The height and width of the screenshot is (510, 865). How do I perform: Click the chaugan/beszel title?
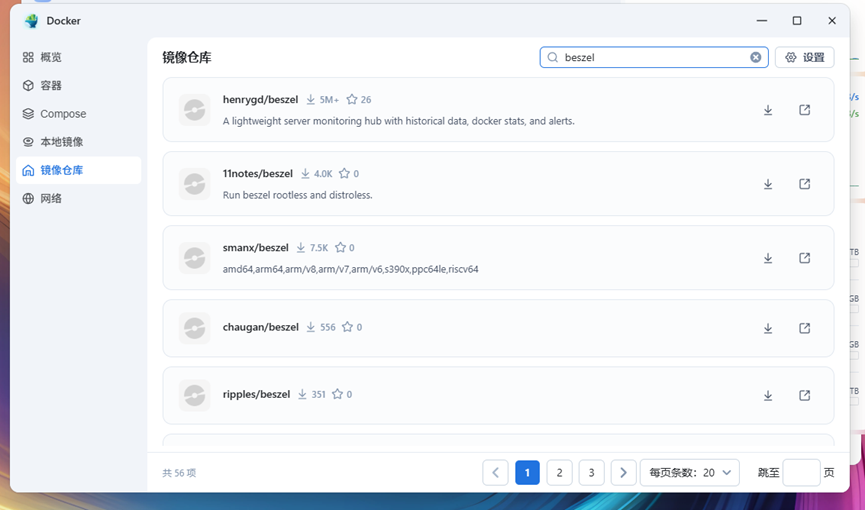[260, 327]
